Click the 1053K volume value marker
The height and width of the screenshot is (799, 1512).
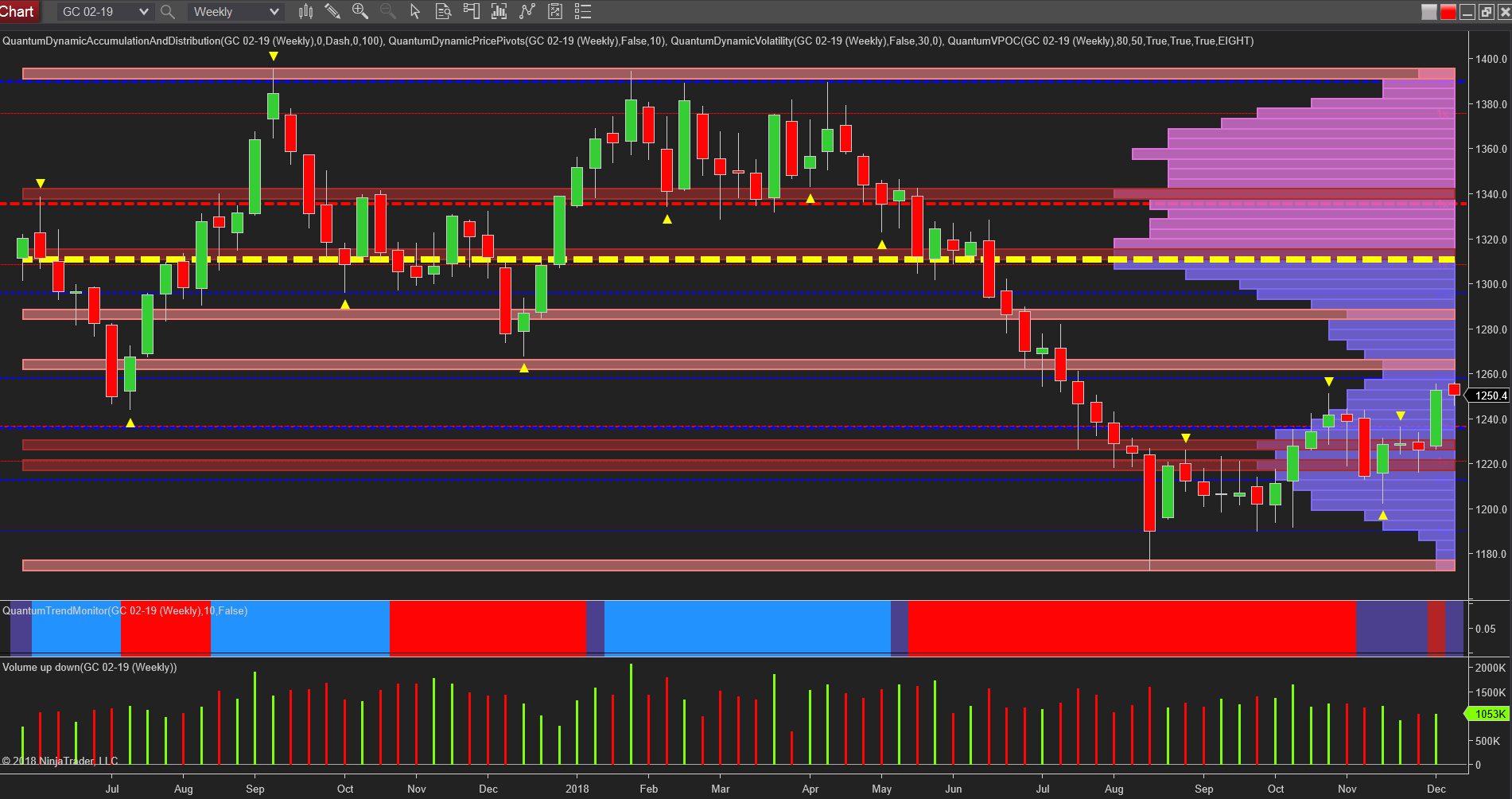tap(1489, 714)
